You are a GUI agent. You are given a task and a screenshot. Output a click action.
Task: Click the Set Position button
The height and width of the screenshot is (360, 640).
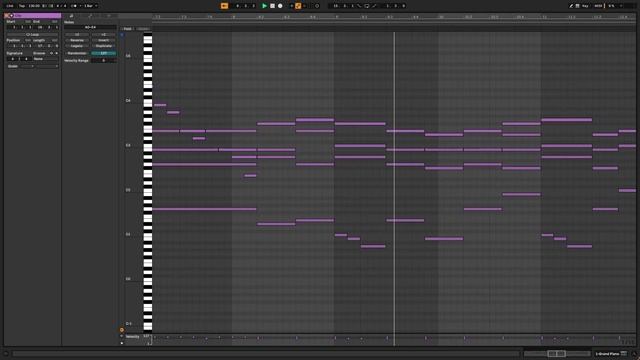[x=28, y=40]
